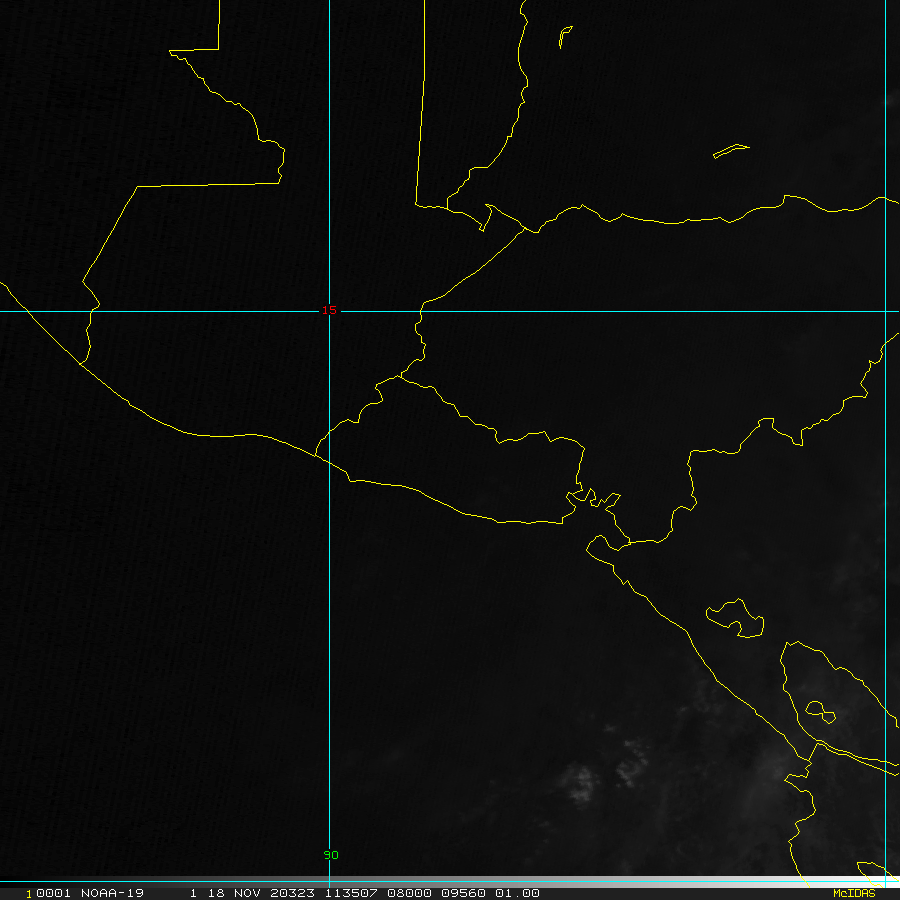The height and width of the screenshot is (900, 900).
Task: Click the Gulf of Fonseca coastline inlet
Action: [x=590, y=500]
